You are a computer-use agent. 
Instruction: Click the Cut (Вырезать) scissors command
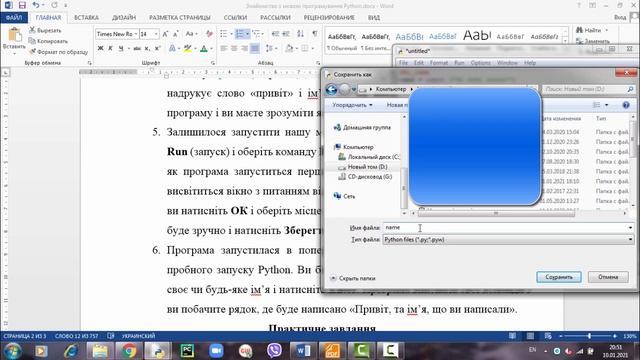(45, 30)
